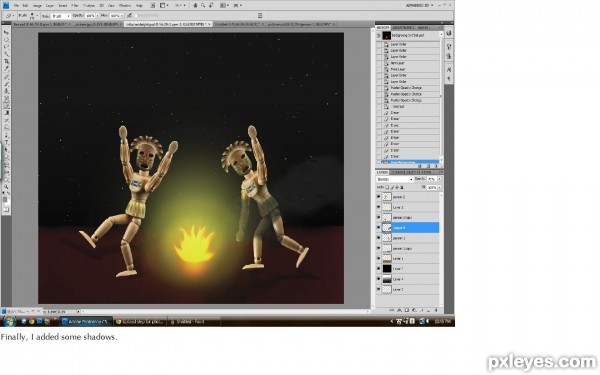Switch to the Masks panel tab
Image resolution: width=600 pixels, height=375 pixels.
pyautogui.click(x=423, y=28)
